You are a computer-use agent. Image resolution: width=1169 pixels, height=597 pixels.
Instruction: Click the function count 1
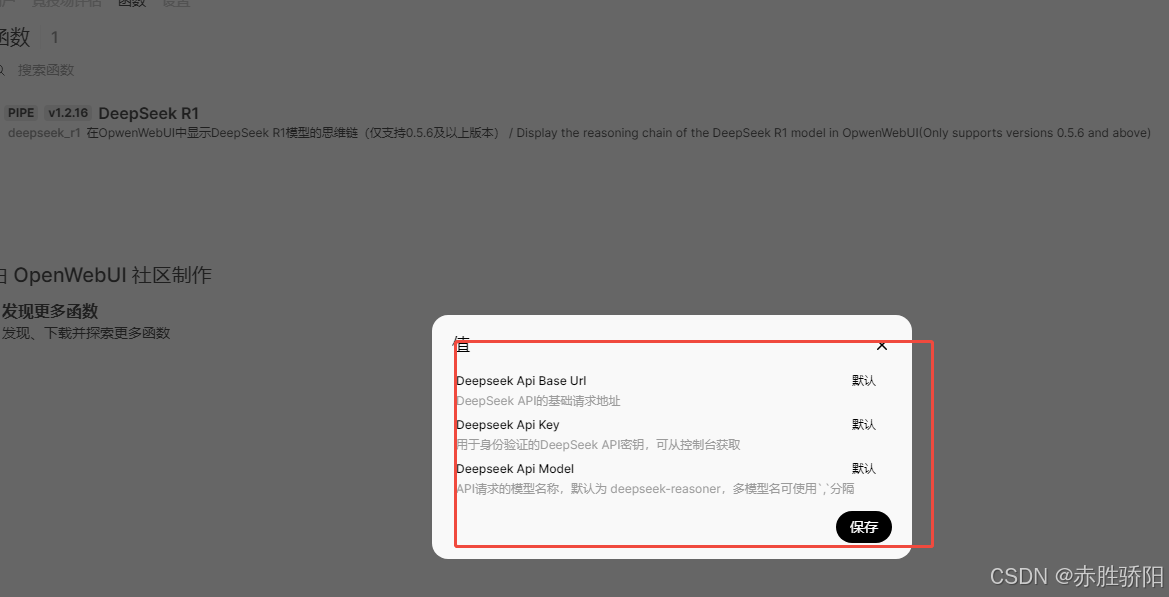point(54,37)
